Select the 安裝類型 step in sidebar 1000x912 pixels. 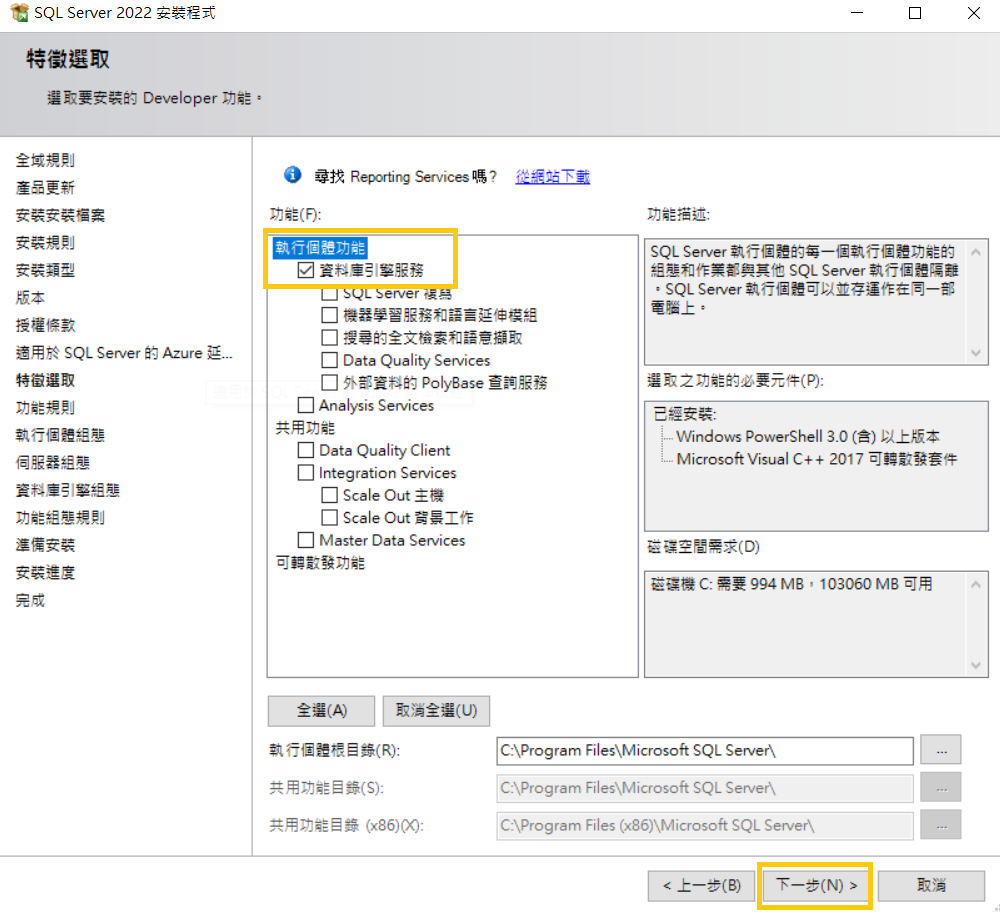[45, 270]
